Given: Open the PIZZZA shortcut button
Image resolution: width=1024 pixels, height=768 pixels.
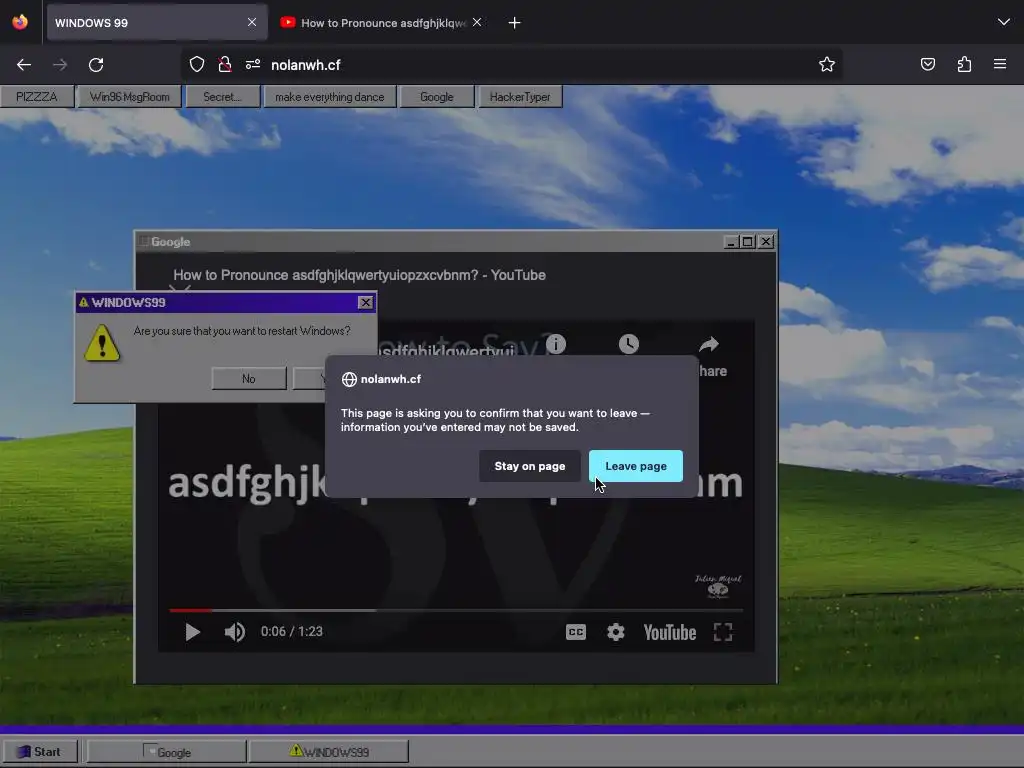Looking at the screenshot, I should (37, 97).
